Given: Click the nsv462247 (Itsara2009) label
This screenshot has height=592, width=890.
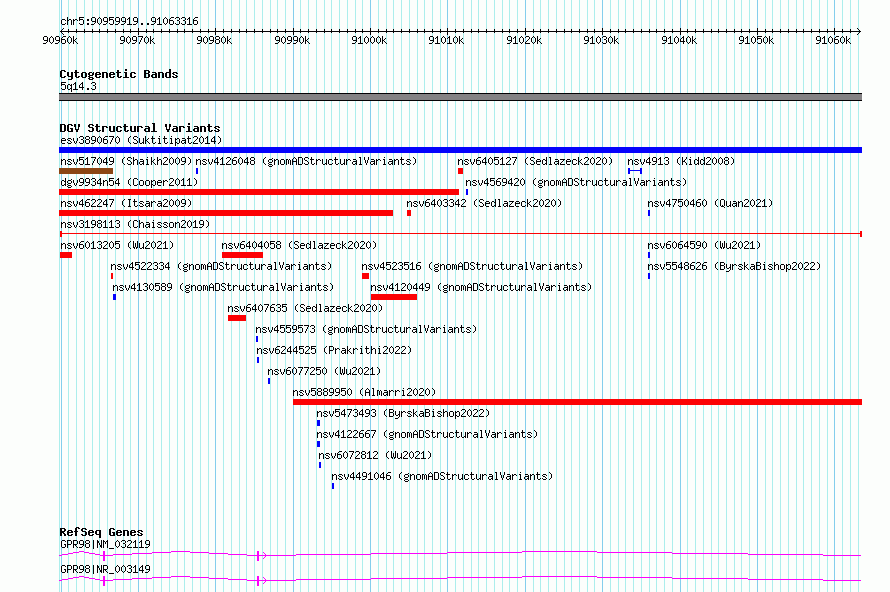Looking at the screenshot, I should (x=126, y=203).
